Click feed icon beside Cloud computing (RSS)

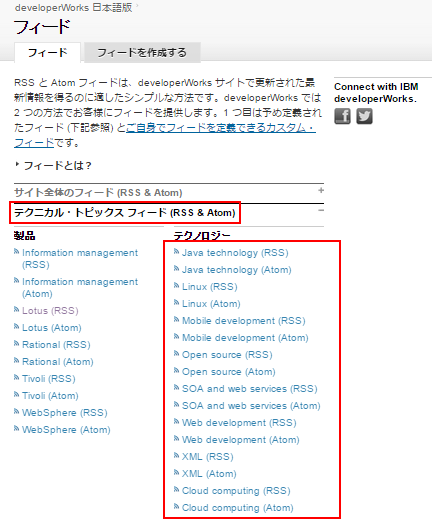click(176, 489)
